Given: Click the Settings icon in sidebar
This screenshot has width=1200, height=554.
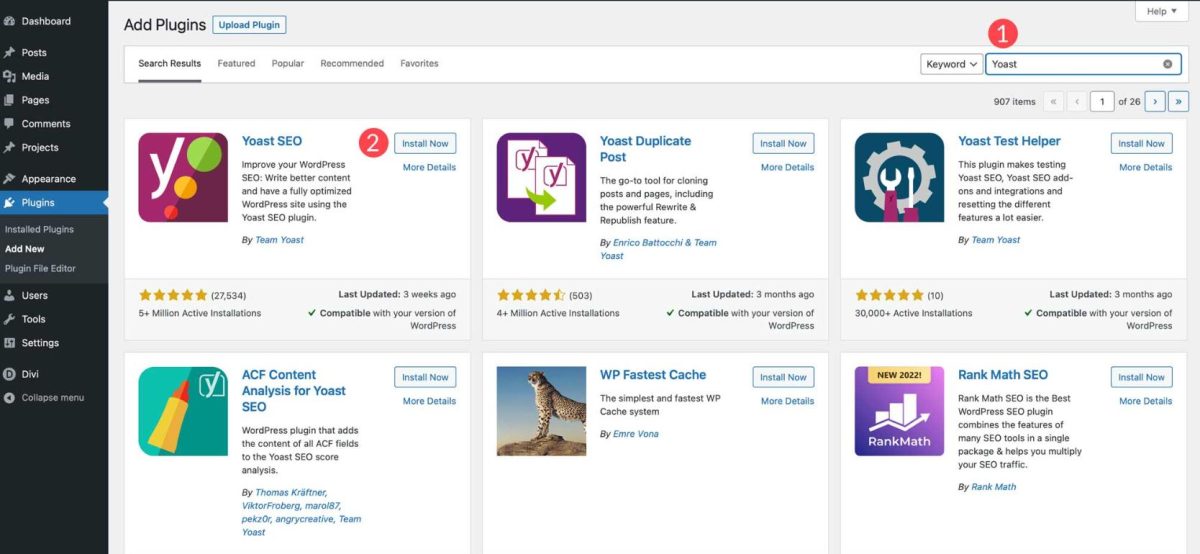Looking at the screenshot, I should (10, 343).
